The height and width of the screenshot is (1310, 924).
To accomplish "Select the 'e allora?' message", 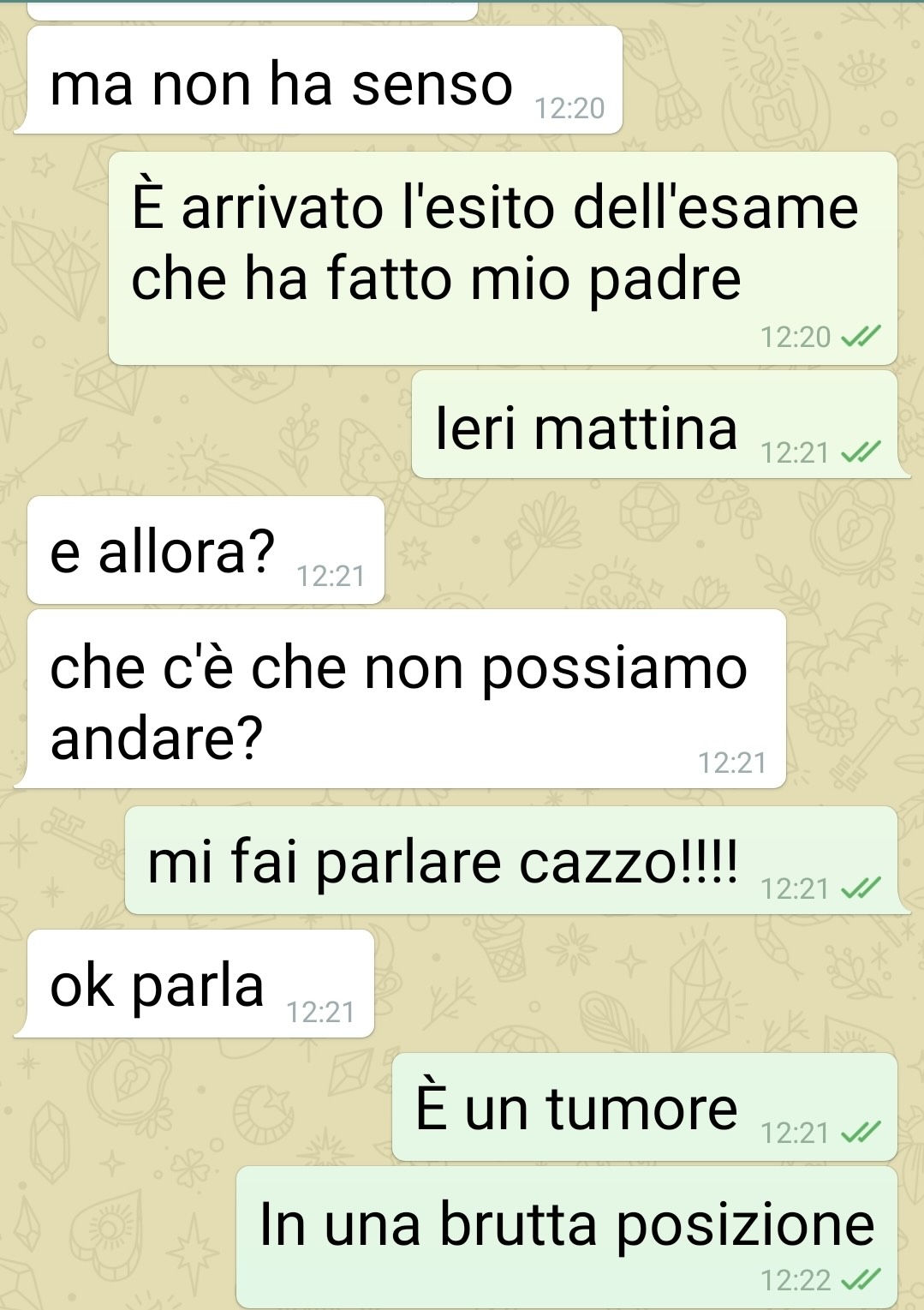I will click(206, 550).
